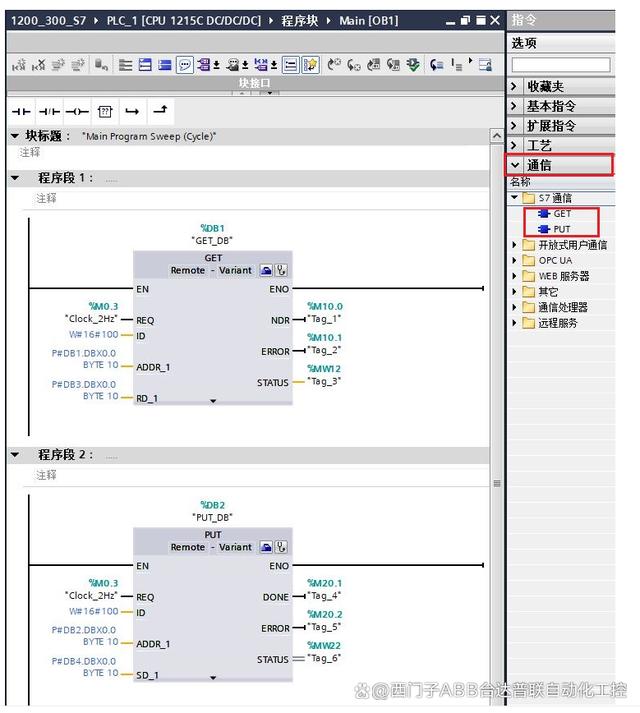This screenshot has height=713, width=640.
Task: Collapse 程序段 1 network
Action: (15, 178)
